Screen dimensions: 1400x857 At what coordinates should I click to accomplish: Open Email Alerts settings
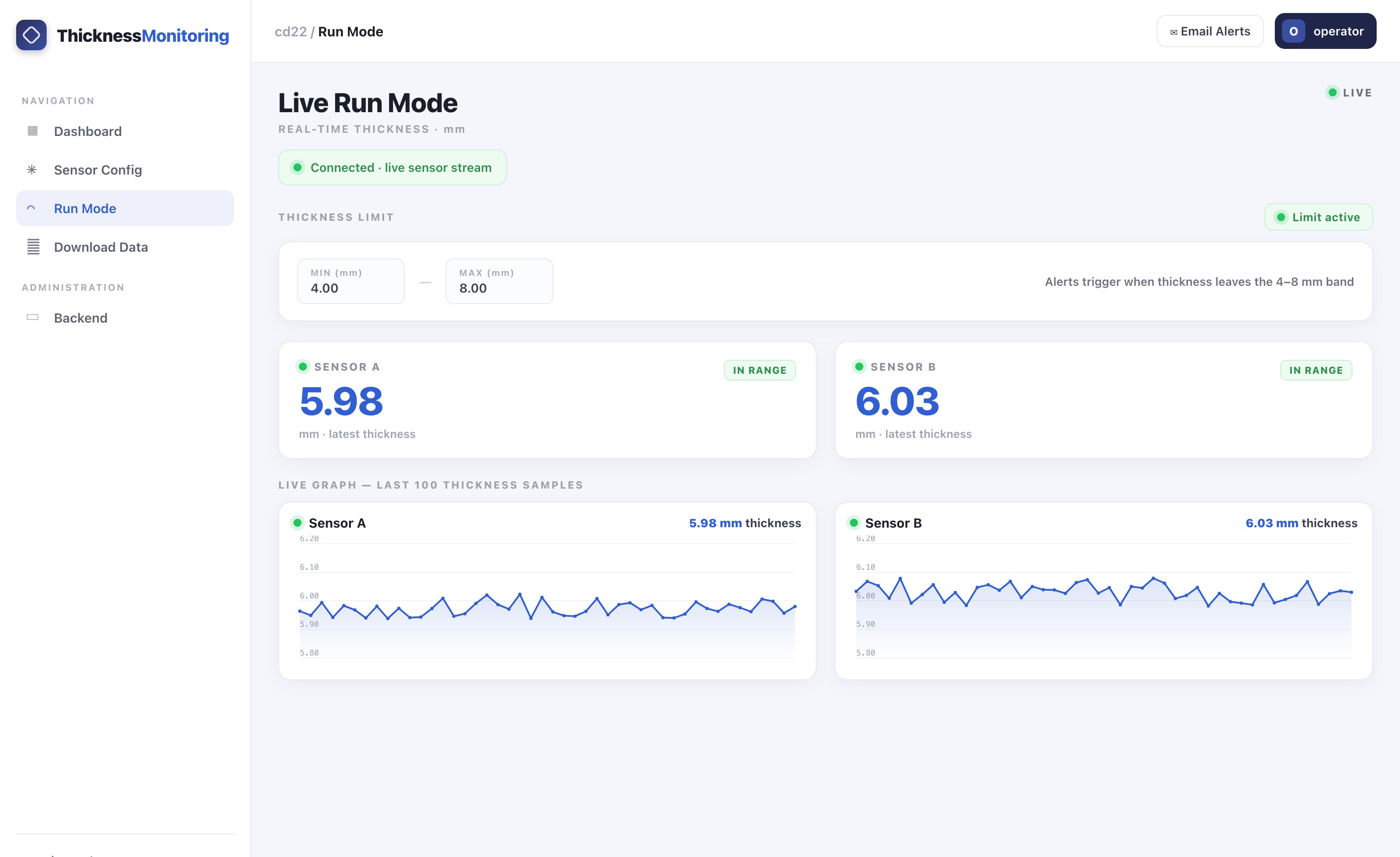coord(1210,31)
